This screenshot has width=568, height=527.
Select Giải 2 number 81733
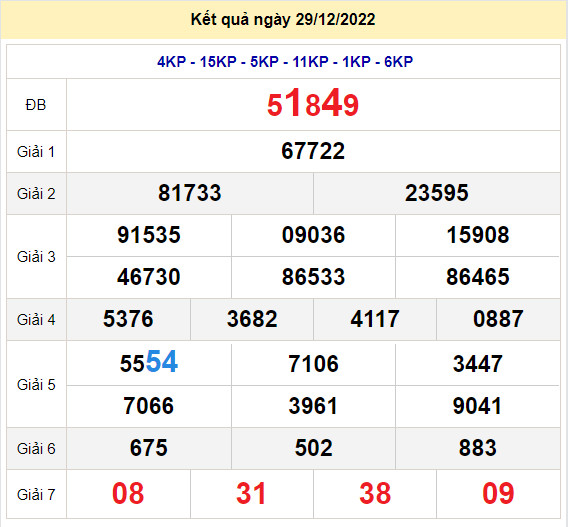[189, 193]
